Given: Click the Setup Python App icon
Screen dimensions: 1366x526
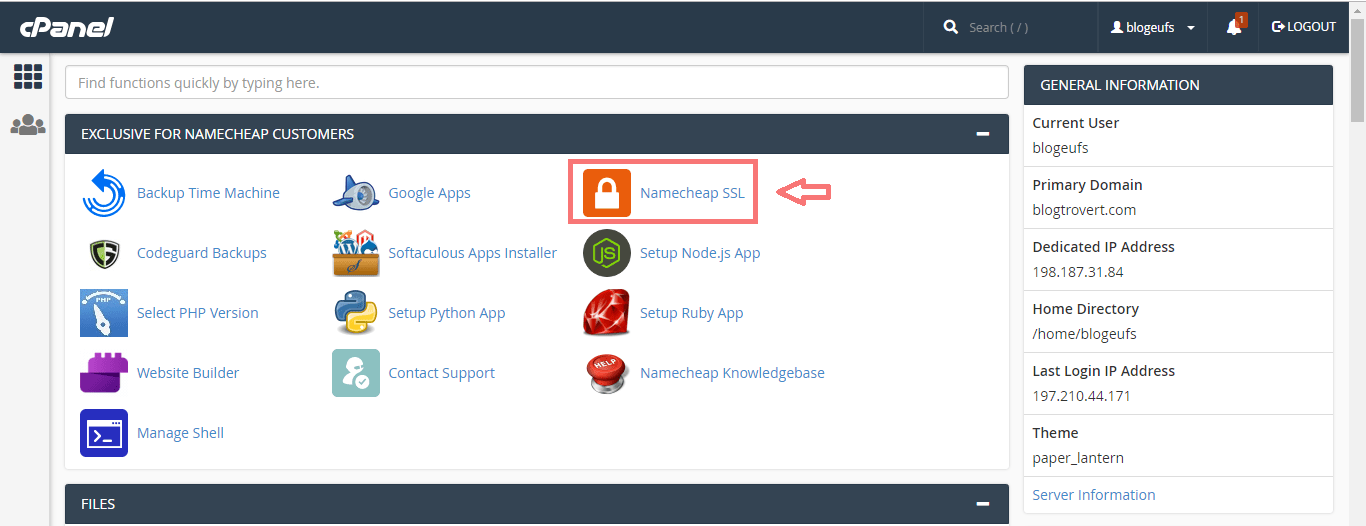Looking at the screenshot, I should [356, 313].
